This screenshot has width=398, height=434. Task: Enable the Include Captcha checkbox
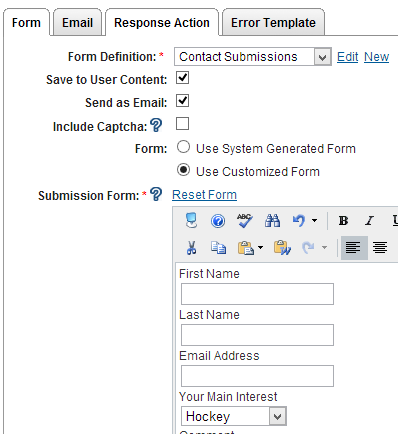pos(182,124)
